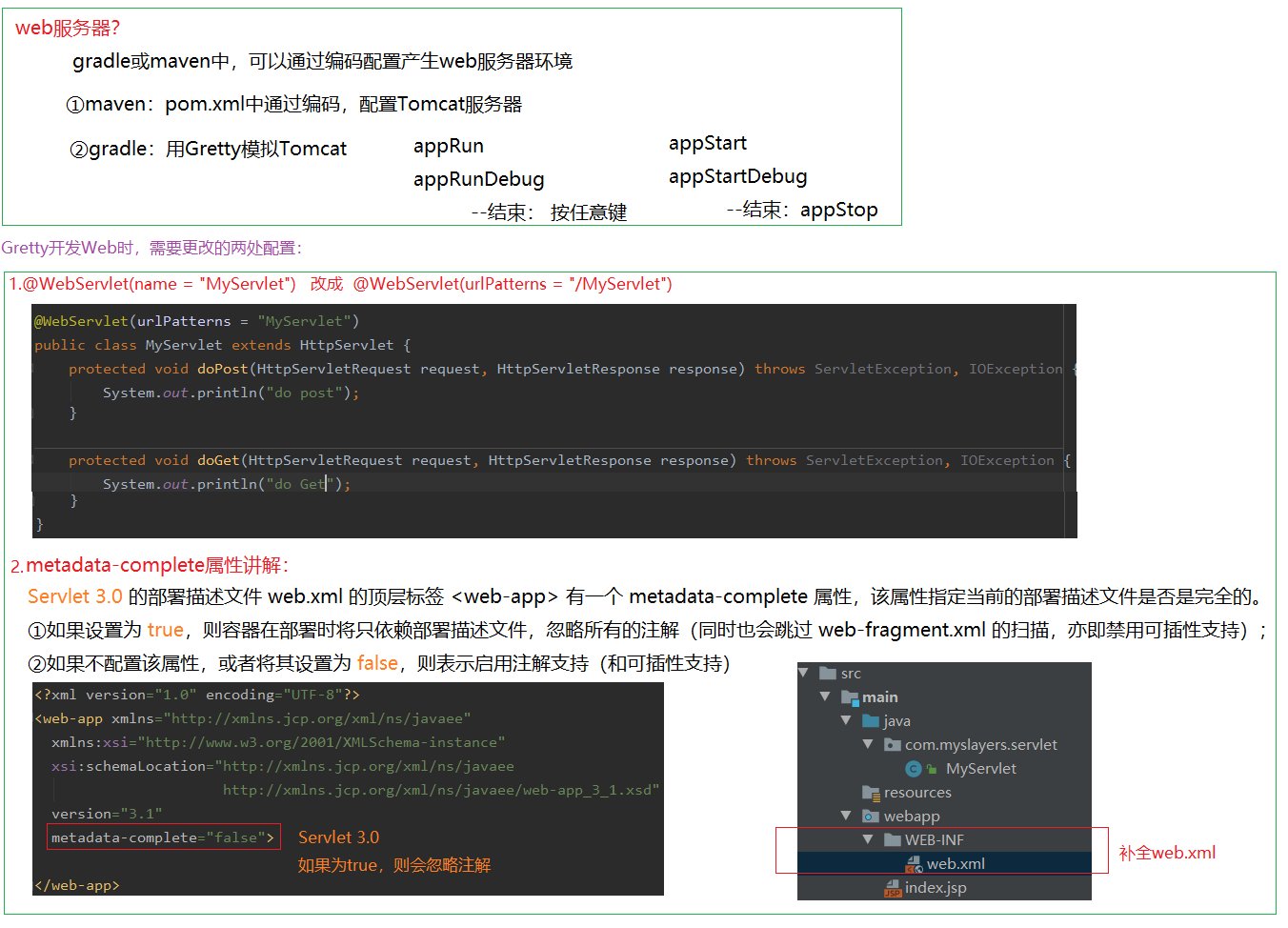Screen dimensions: 1288x928
Task: Click the metadata-complete="false" attribute in XML
Action: coord(164,837)
